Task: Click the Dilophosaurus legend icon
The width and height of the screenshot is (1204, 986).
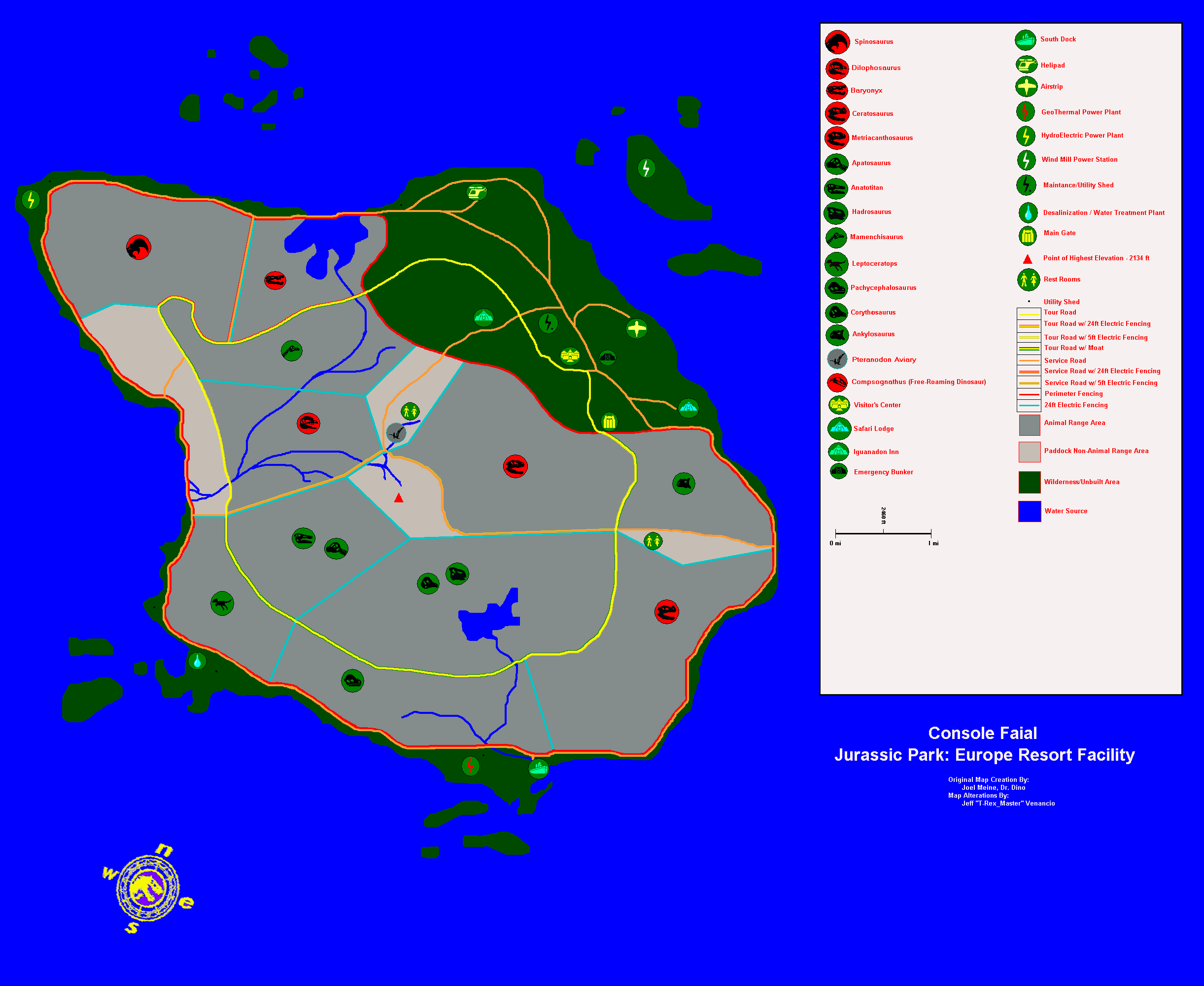Action: click(837, 70)
